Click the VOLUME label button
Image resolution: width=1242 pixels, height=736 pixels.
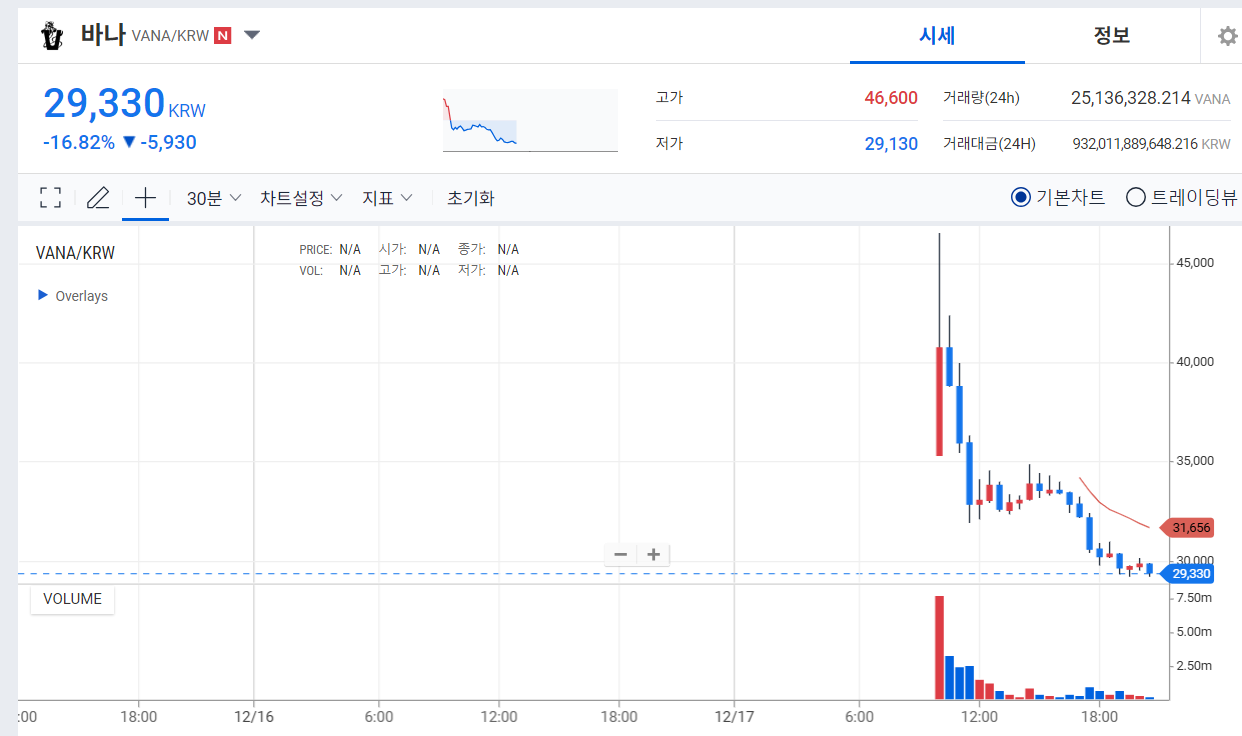[x=72, y=599]
